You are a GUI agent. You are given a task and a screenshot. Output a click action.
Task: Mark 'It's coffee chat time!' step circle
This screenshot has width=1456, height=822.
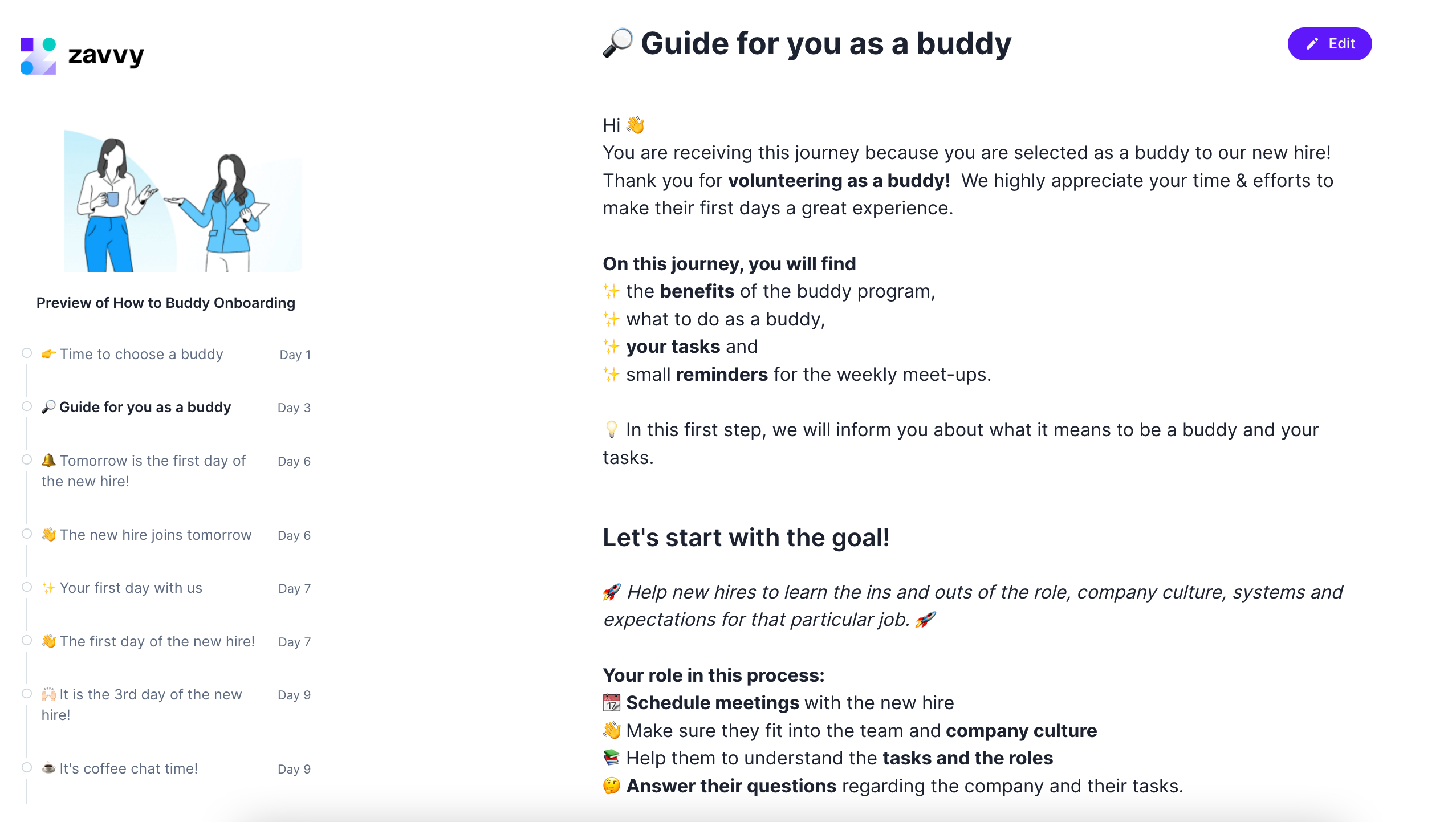pos(26,767)
